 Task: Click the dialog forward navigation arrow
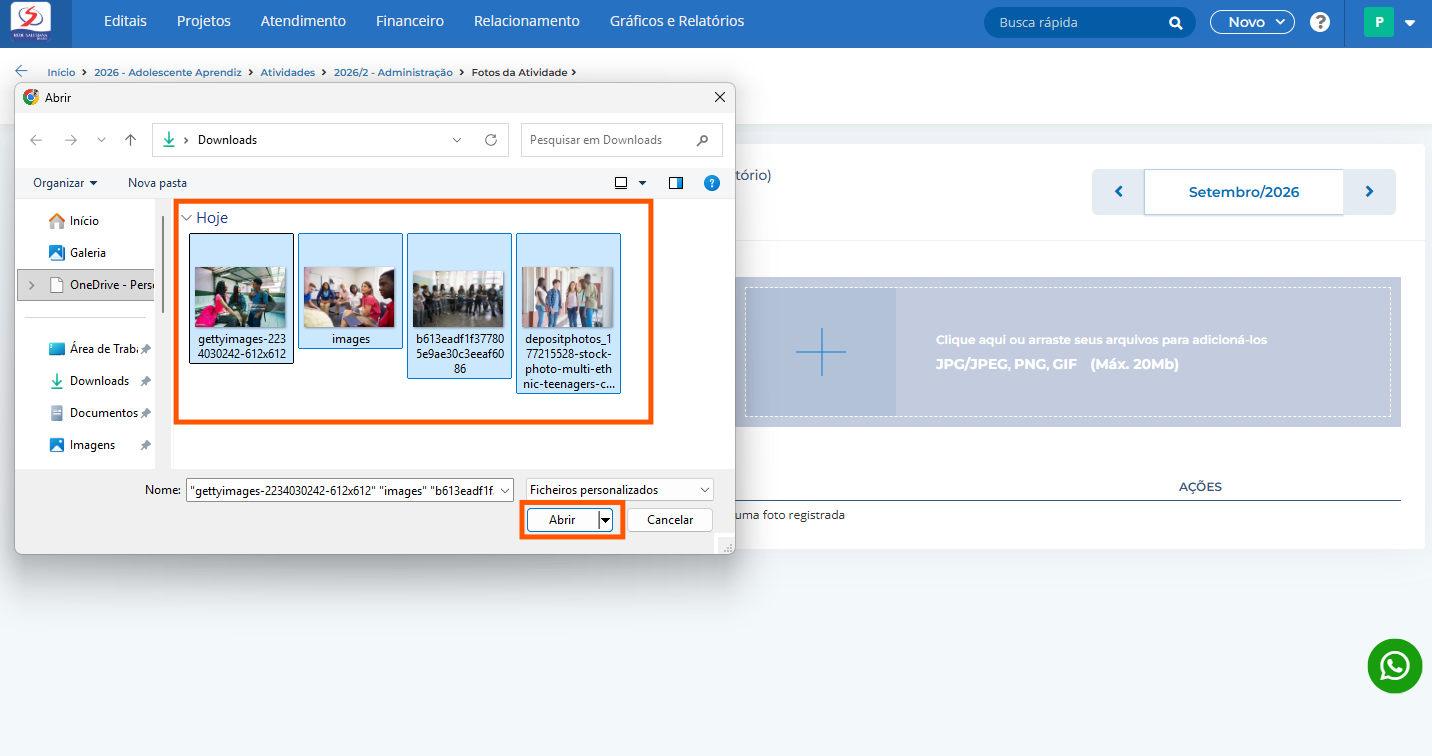point(70,140)
